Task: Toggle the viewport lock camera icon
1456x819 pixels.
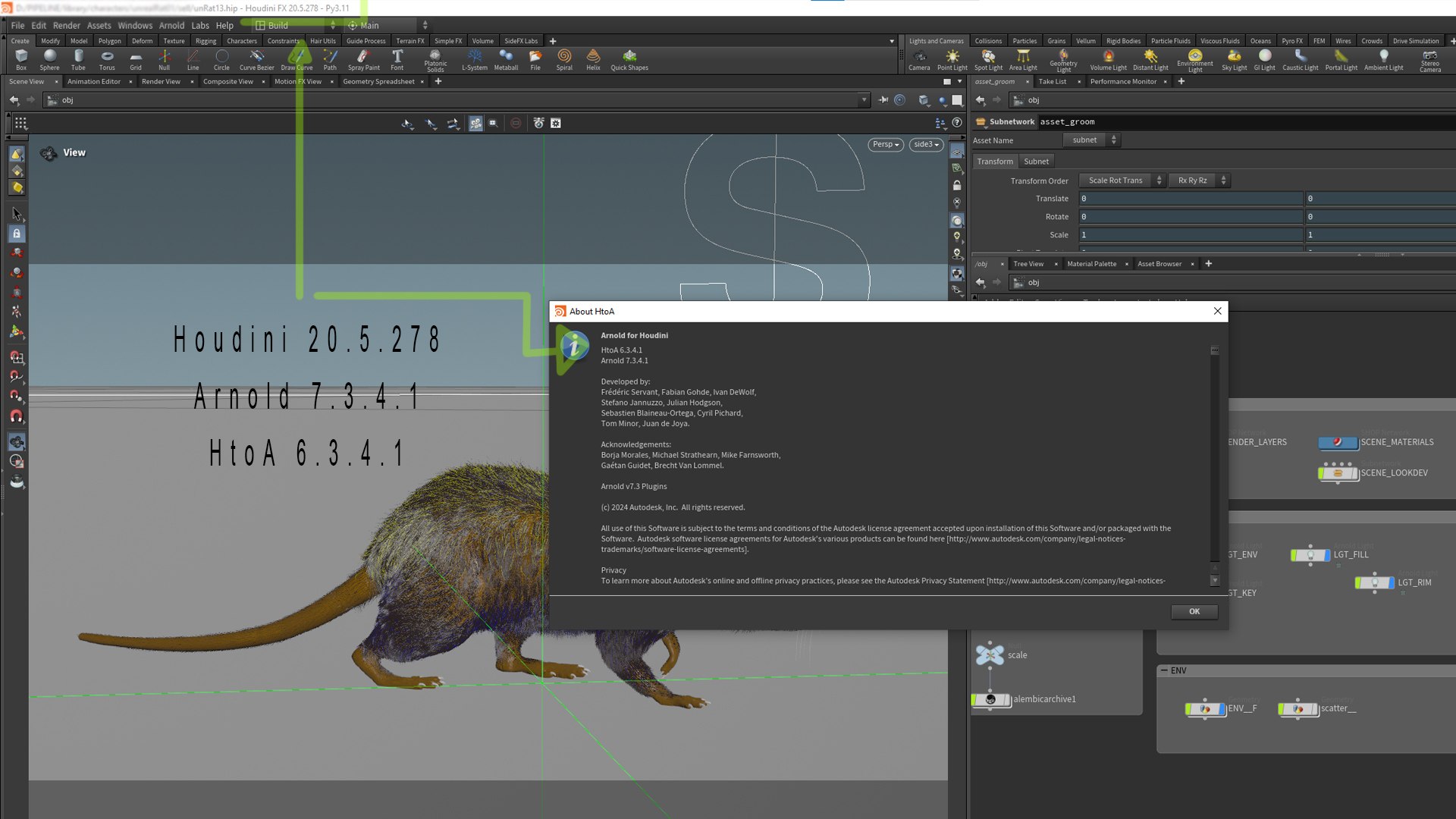Action: (957, 186)
